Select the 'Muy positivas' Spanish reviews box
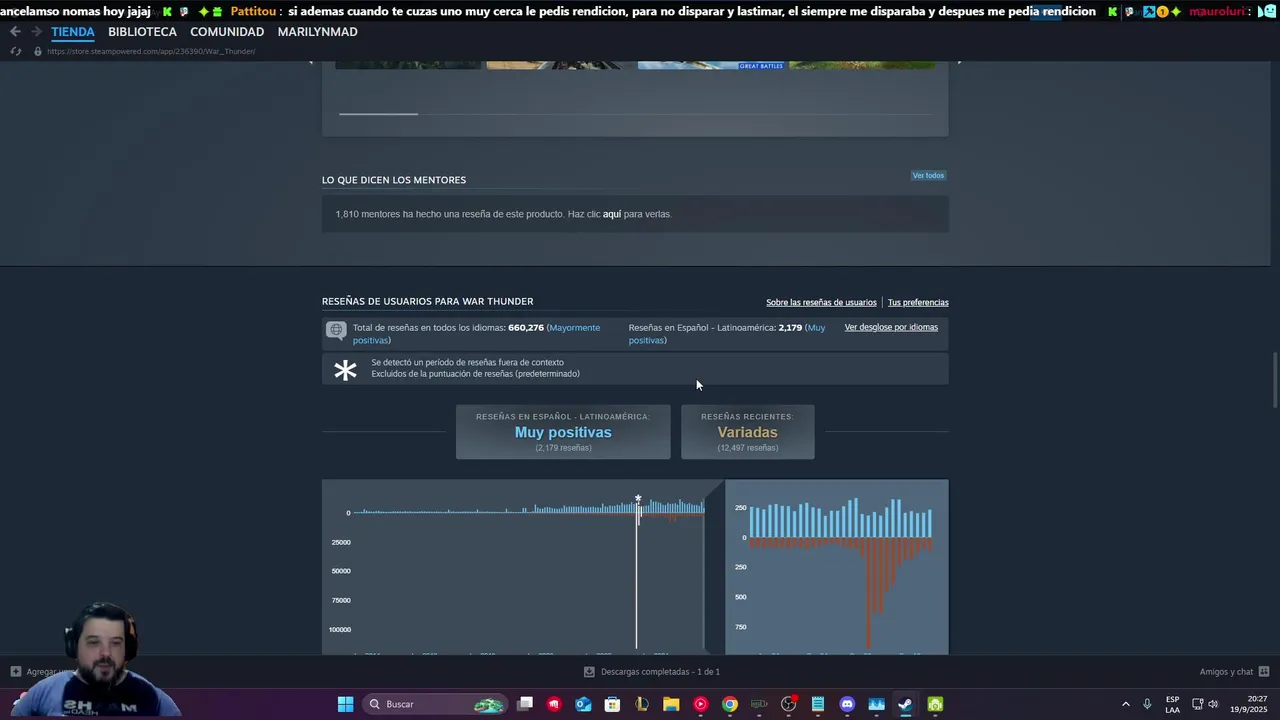The width and height of the screenshot is (1280, 720). tap(563, 432)
